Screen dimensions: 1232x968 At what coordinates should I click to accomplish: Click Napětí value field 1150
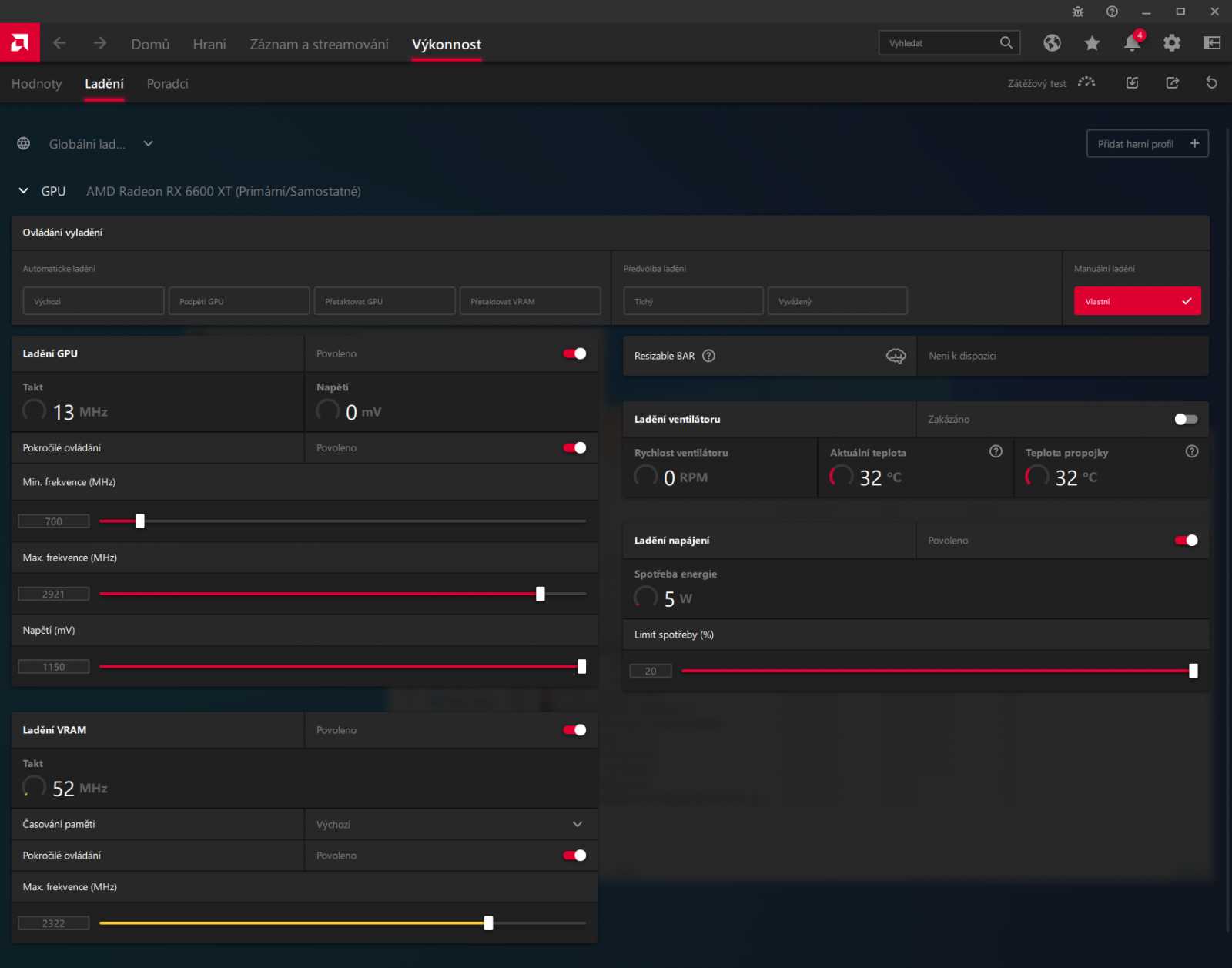pyautogui.click(x=54, y=667)
